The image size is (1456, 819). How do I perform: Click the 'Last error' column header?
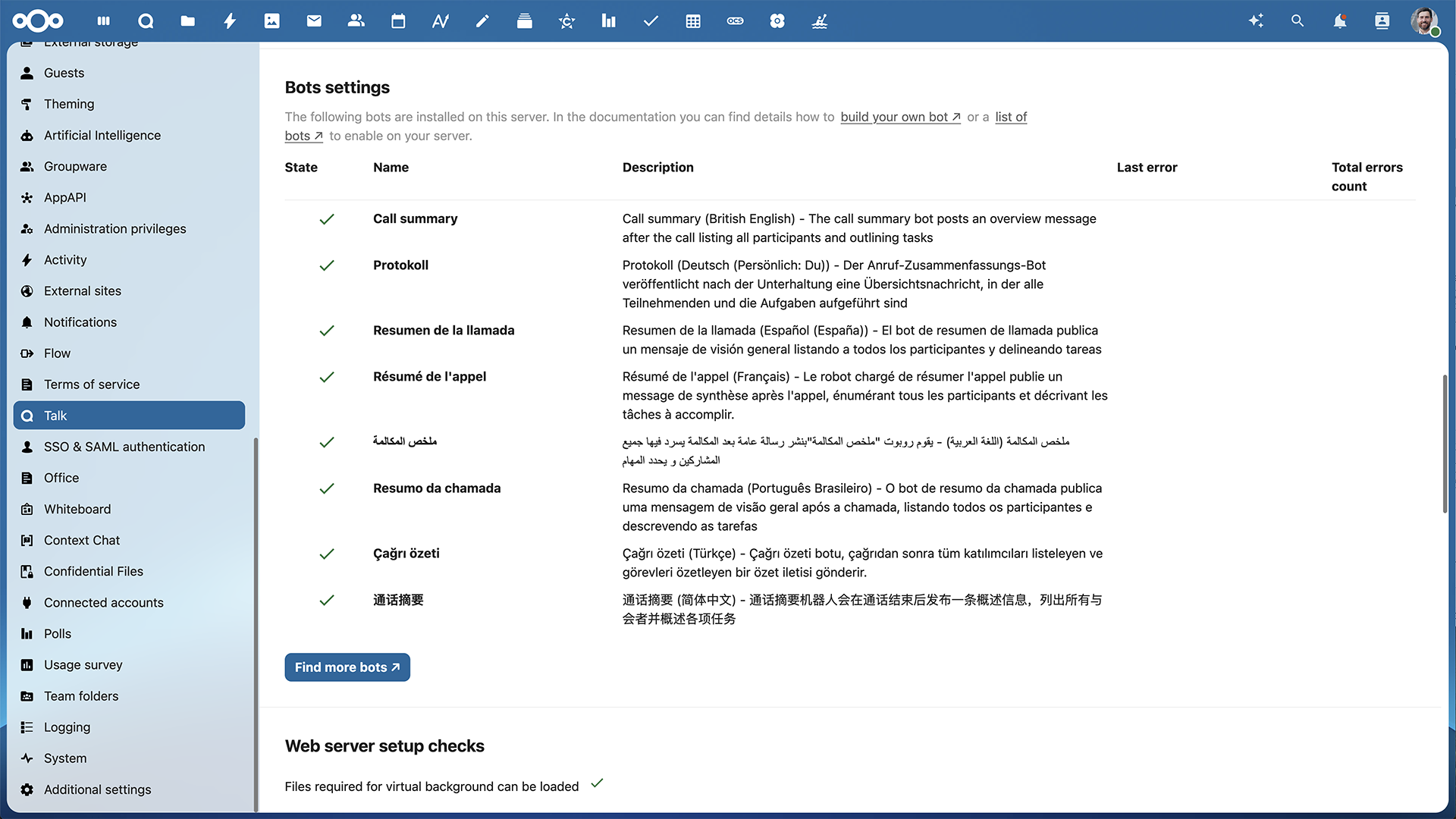[1147, 167]
